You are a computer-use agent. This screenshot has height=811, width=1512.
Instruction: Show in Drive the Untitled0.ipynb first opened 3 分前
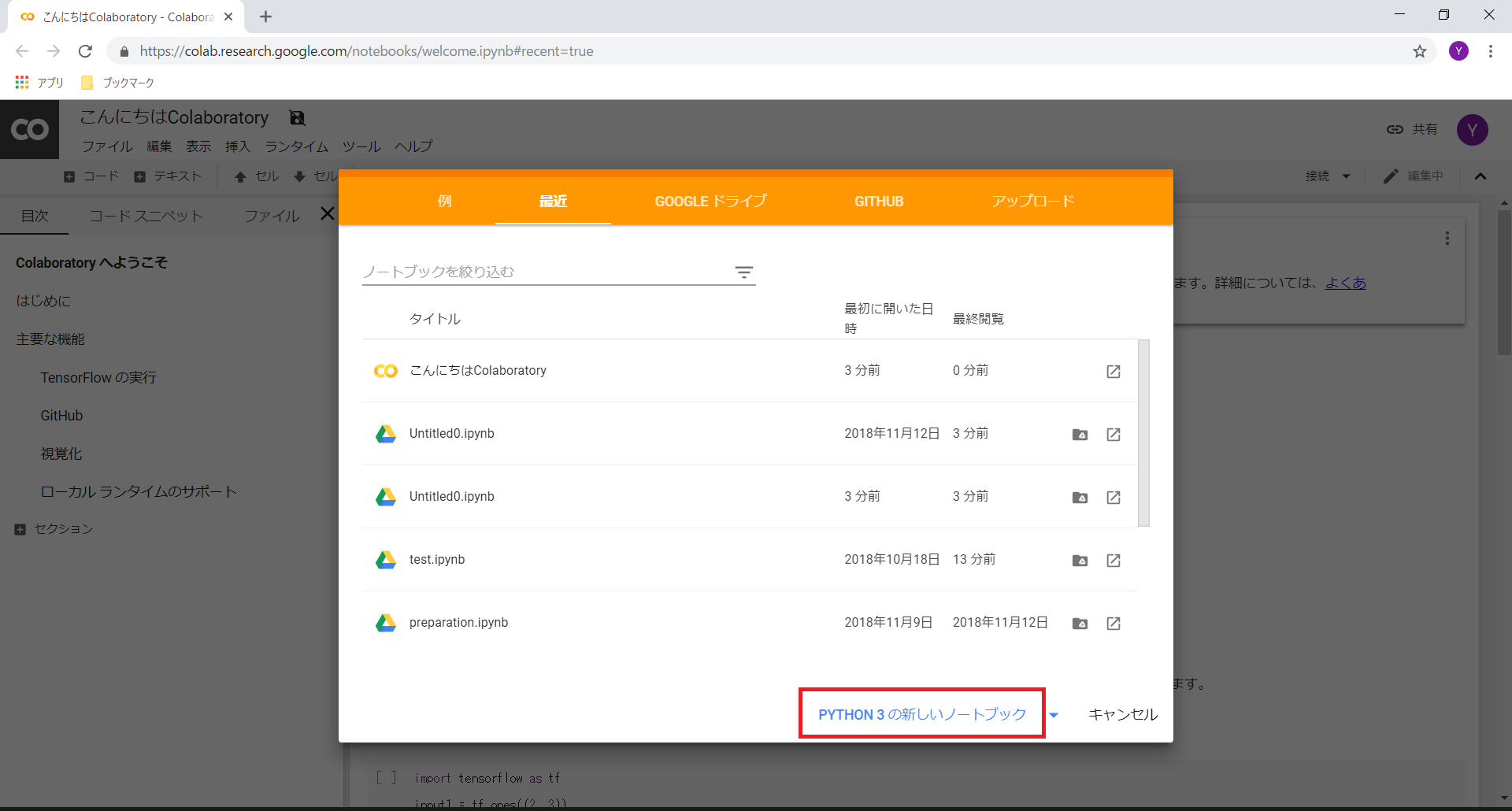click(x=1080, y=497)
